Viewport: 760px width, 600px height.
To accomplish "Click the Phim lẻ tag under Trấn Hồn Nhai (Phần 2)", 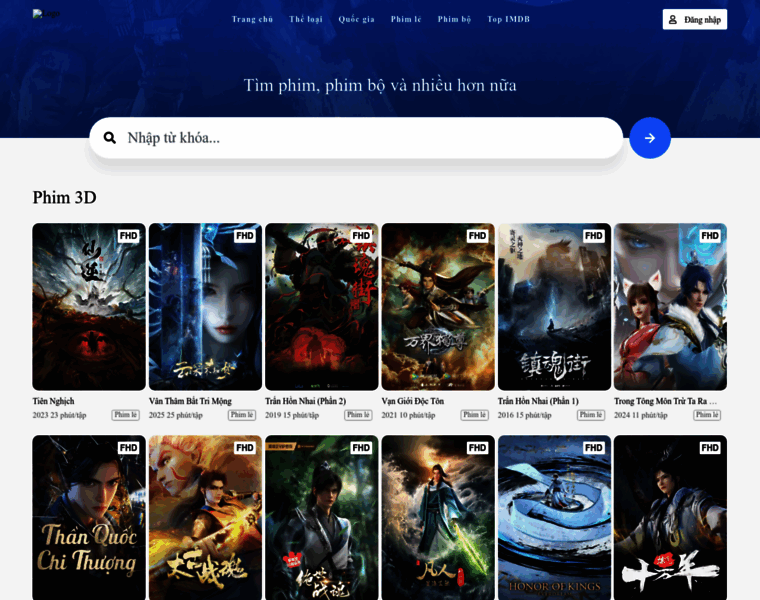I will (x=358, y=415).
